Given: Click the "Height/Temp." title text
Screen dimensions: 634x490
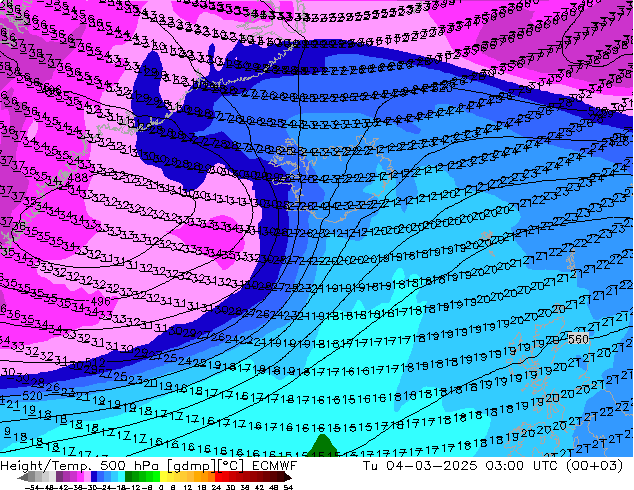Looking at the screenshot, I should pos(45,466).
